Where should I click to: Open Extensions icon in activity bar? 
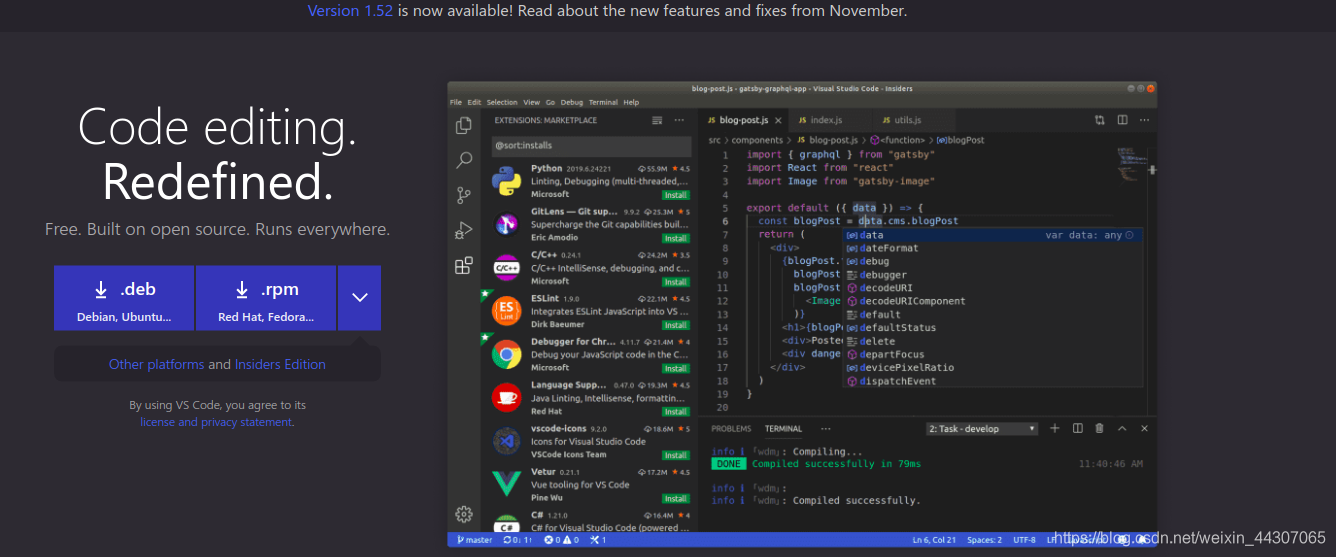point(463,265)
